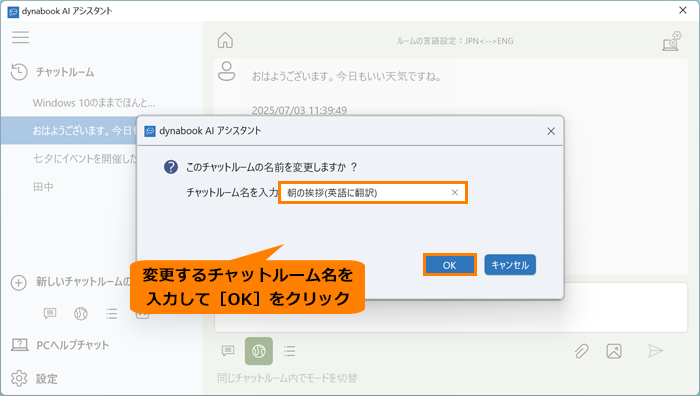Click the chat room history clock icon

coord(19,72)
